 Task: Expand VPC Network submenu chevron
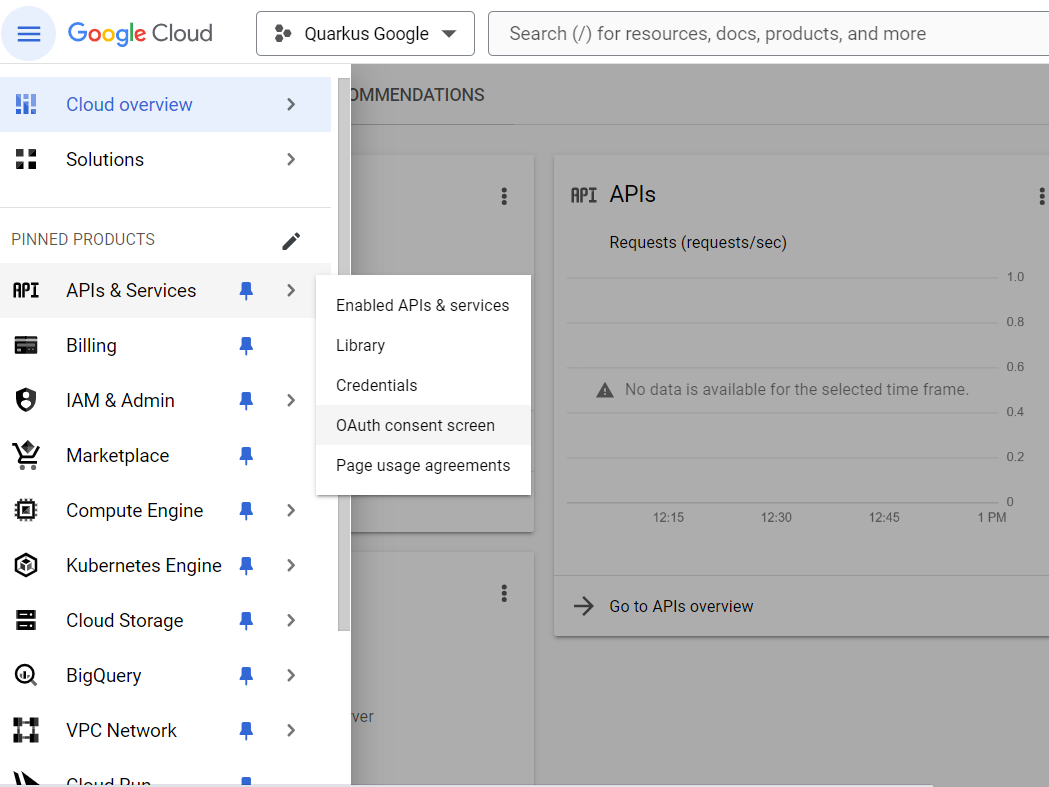pos(291,730)
